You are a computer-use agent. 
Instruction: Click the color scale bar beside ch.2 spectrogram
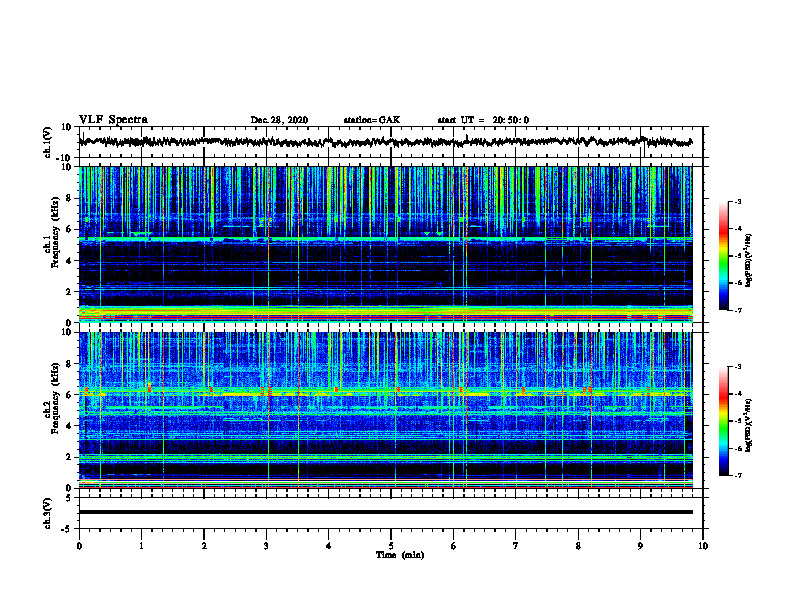[x=724, y=421]
